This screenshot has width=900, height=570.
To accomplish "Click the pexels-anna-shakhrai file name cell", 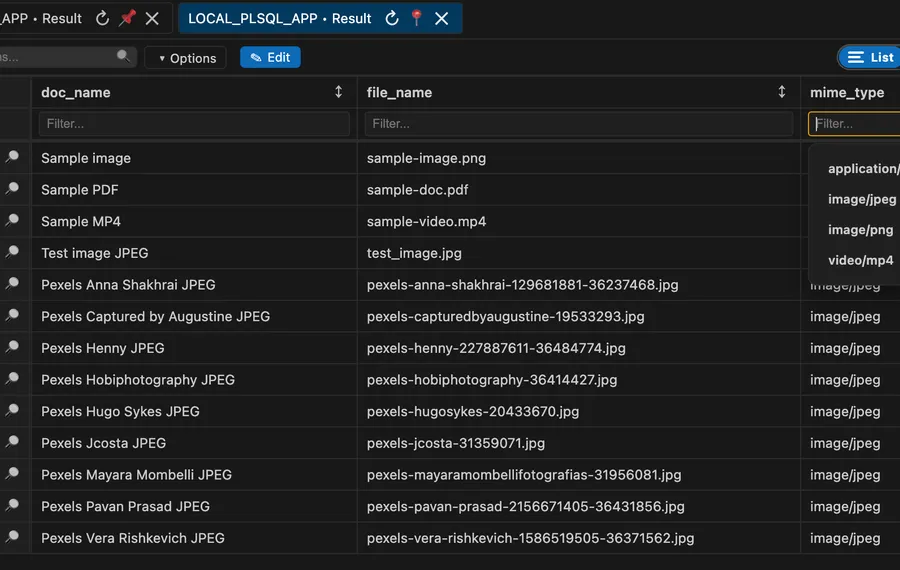I will coord(579,285).
